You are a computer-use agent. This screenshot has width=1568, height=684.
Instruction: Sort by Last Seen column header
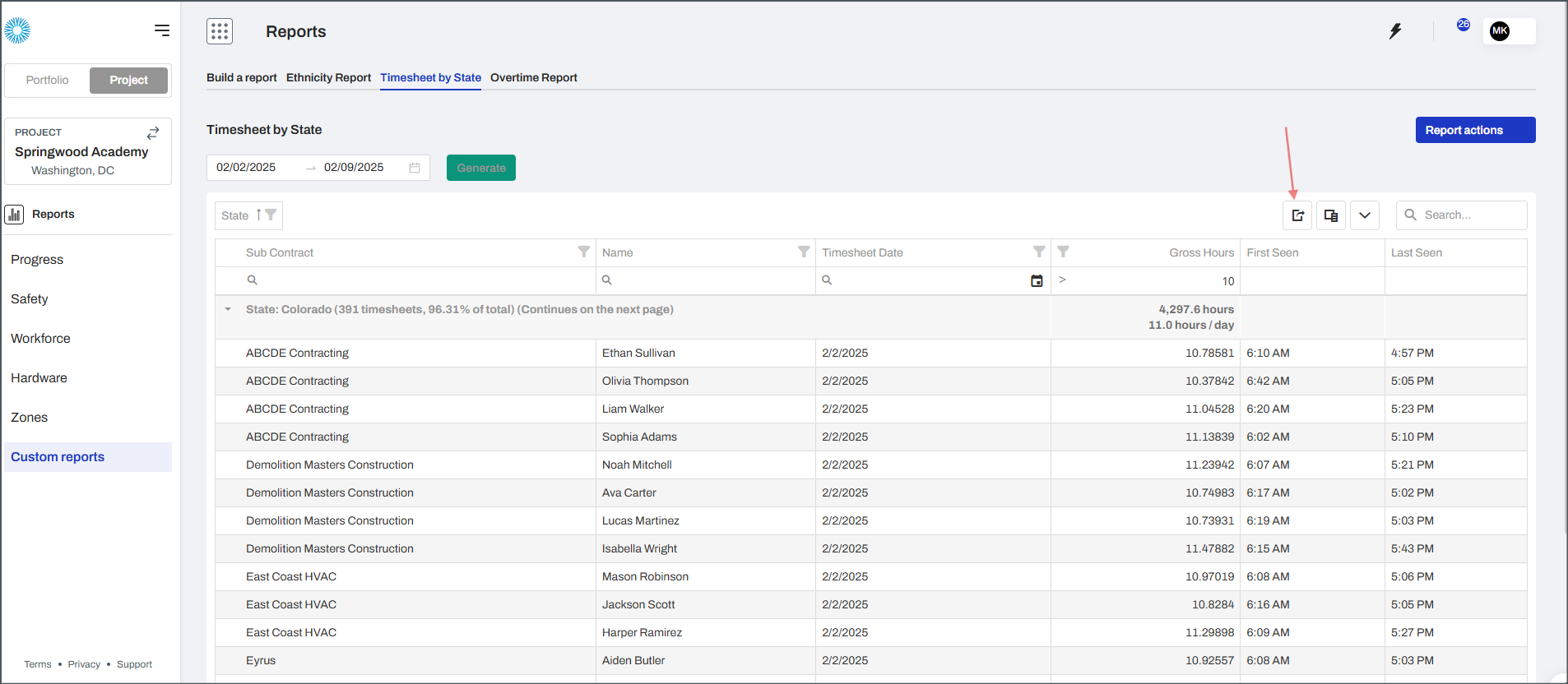click(1417, 252)
